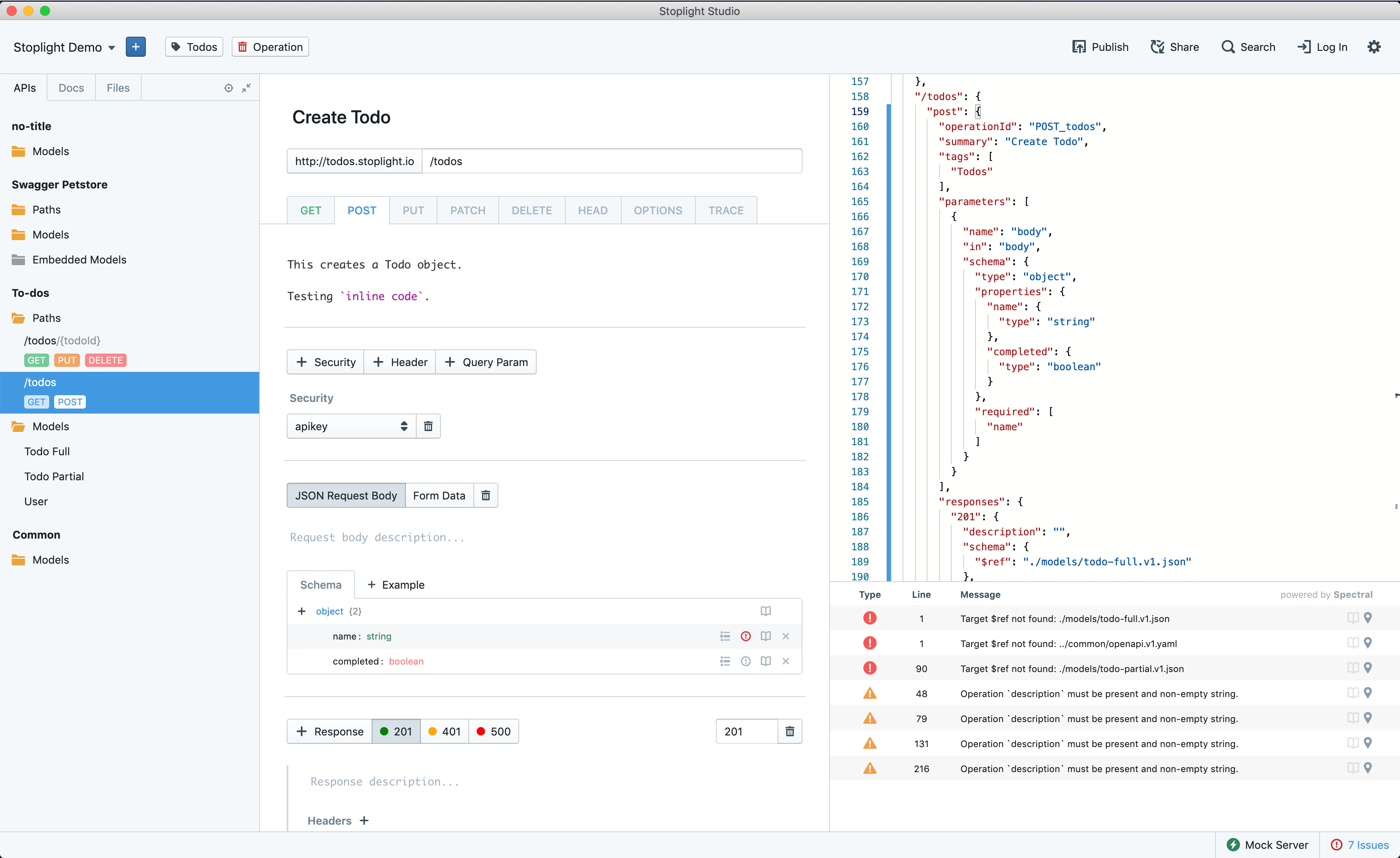This screenshot has width=1400, height=858.
Task: Toggle the Mock Server
Action: 1267,845
